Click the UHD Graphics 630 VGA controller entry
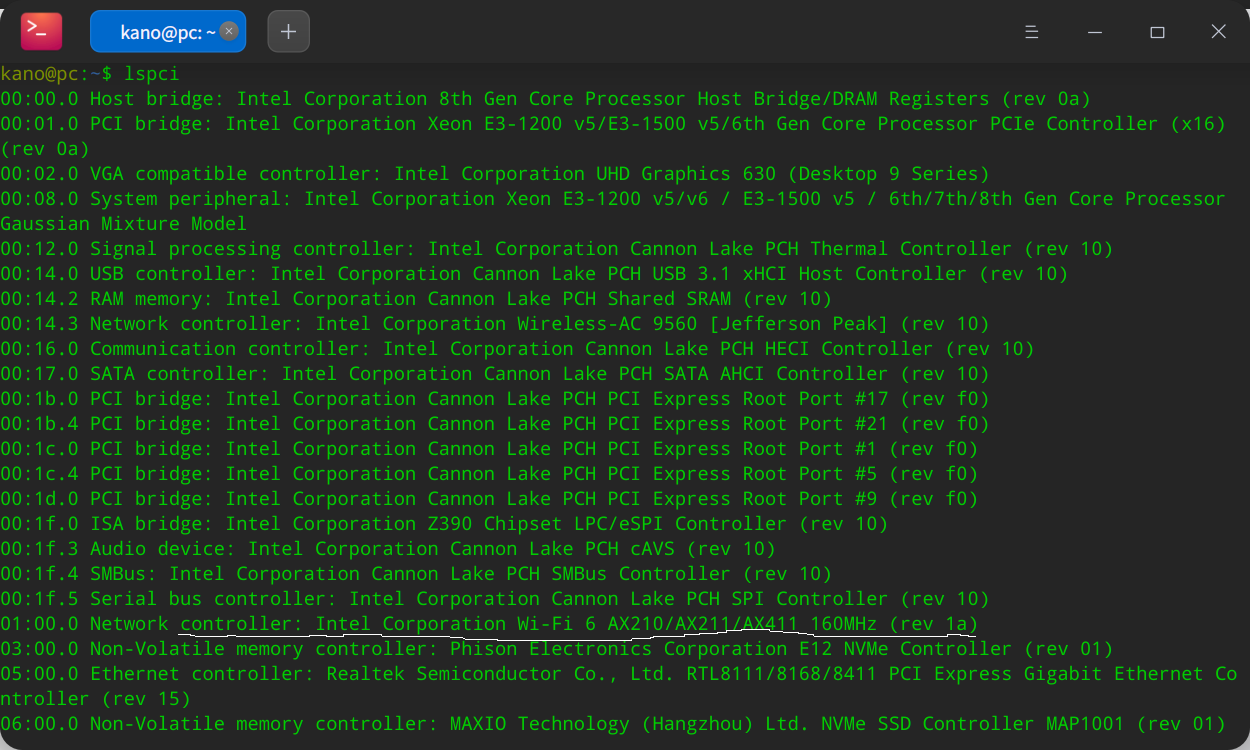Image resolution: width=1250 pixels, height=750 pixels. click(500, 173)
